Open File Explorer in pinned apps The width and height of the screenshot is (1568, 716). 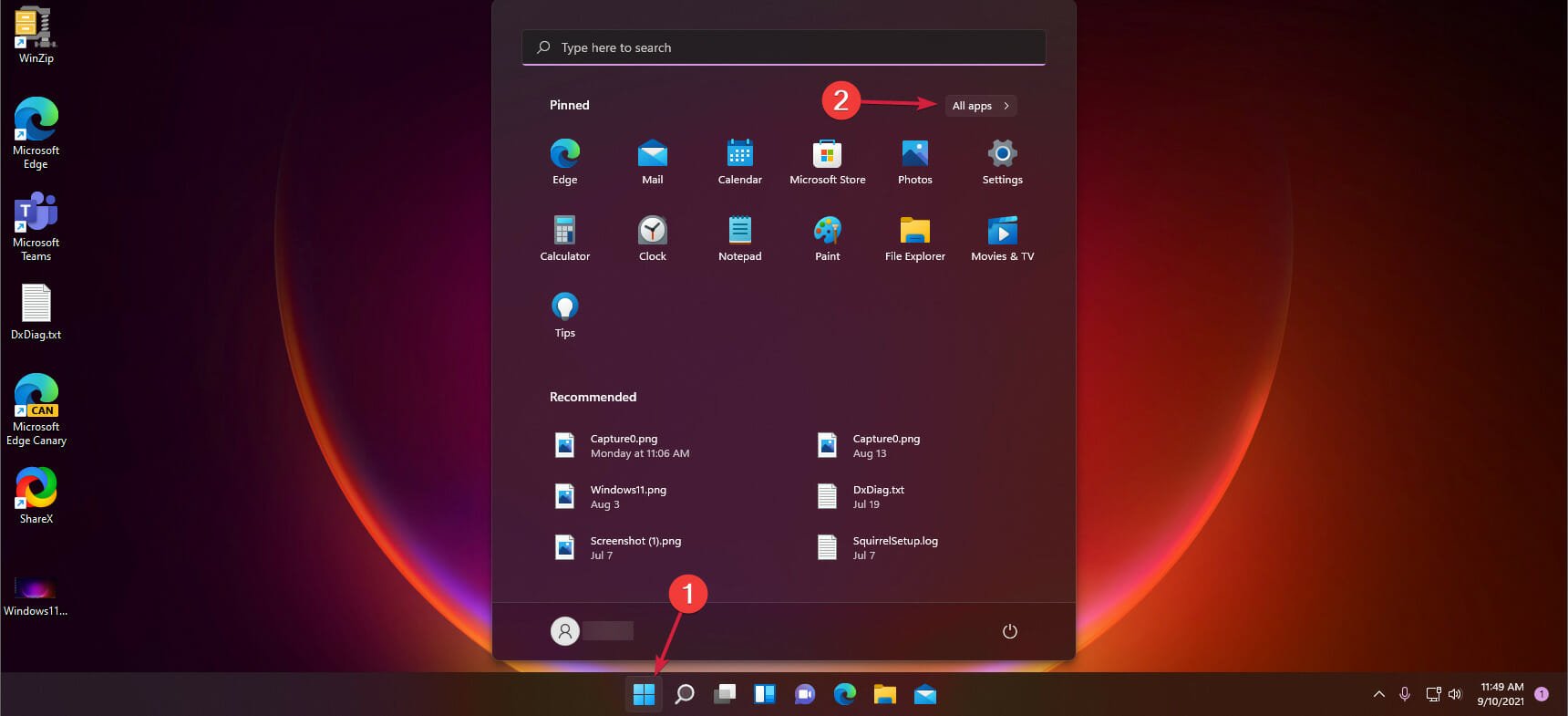pyautogui.click(x=915, y=238)
